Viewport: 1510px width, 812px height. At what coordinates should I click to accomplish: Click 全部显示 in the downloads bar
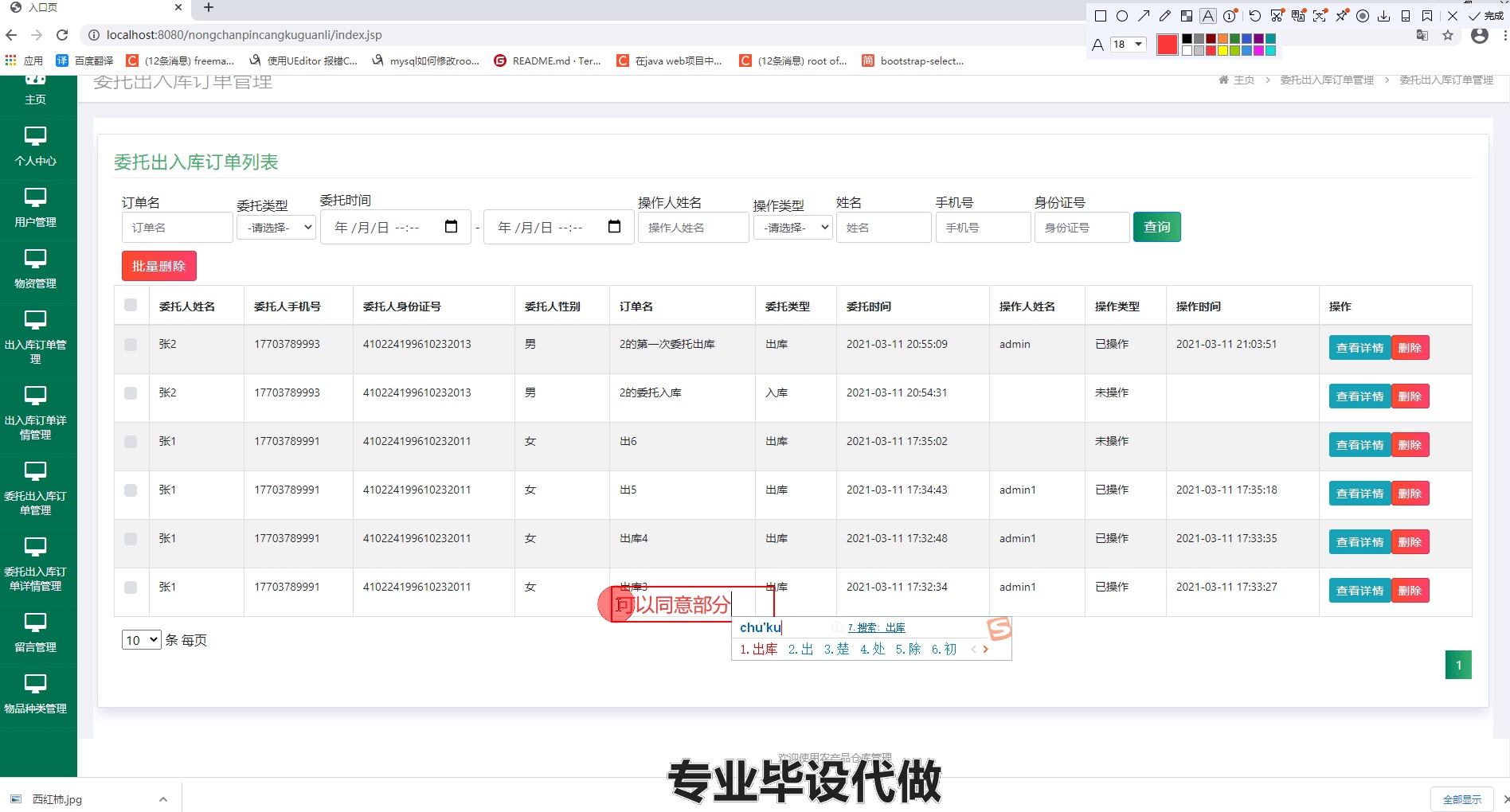(1462, 799)
